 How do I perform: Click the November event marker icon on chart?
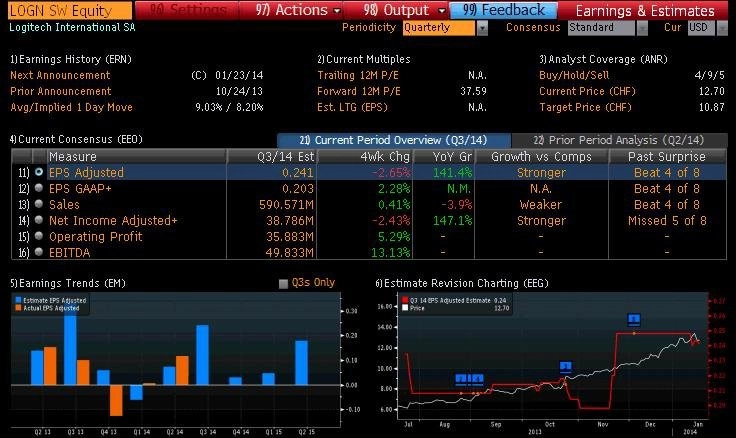(634, 320)
